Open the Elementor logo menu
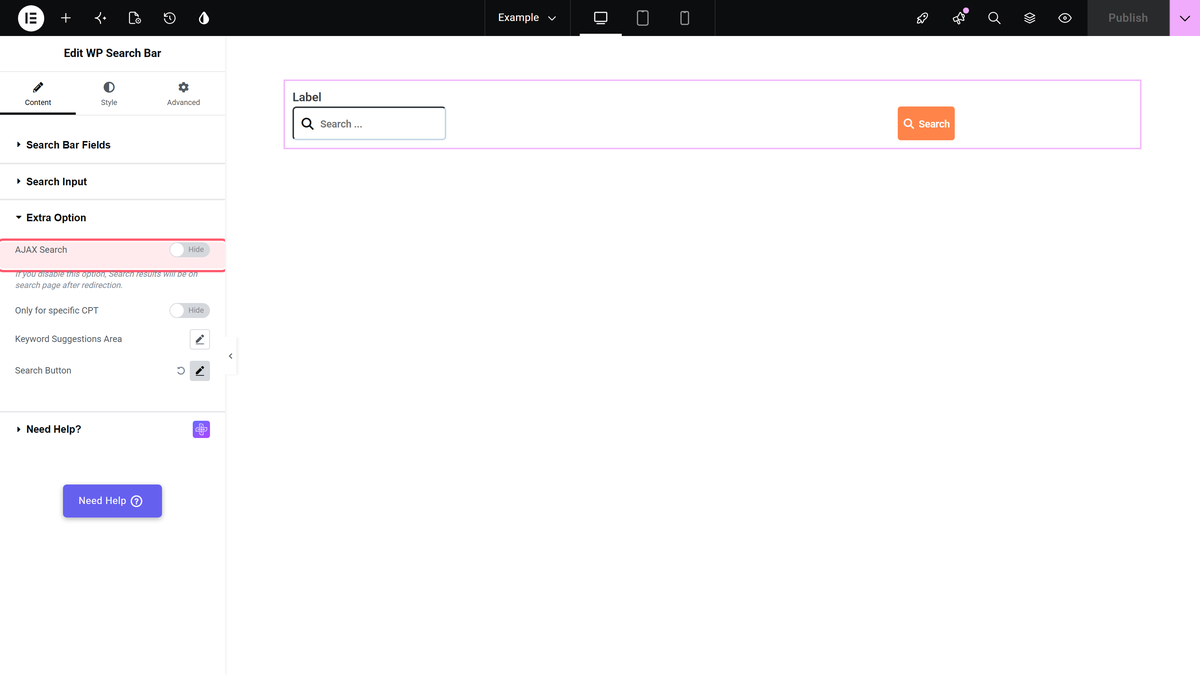The height and width of the screenshot is (675, 1200). point(31,18)
